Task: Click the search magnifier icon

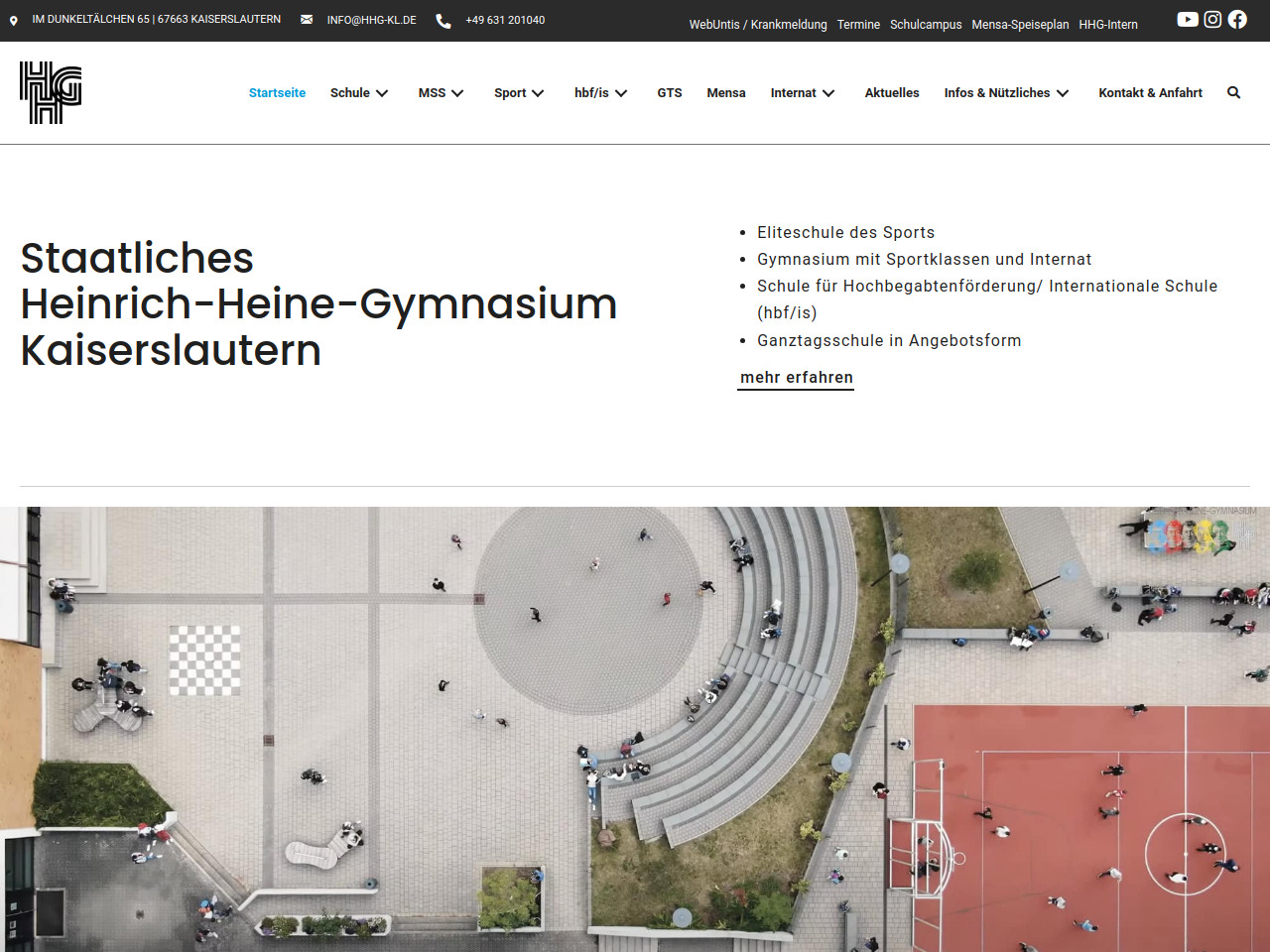Action: tap(1233, 93)
